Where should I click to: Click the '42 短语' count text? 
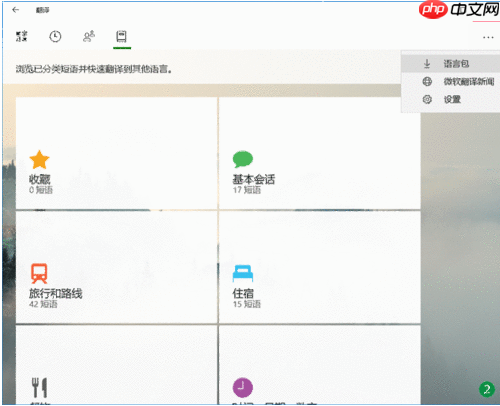[x=43, y=304]
